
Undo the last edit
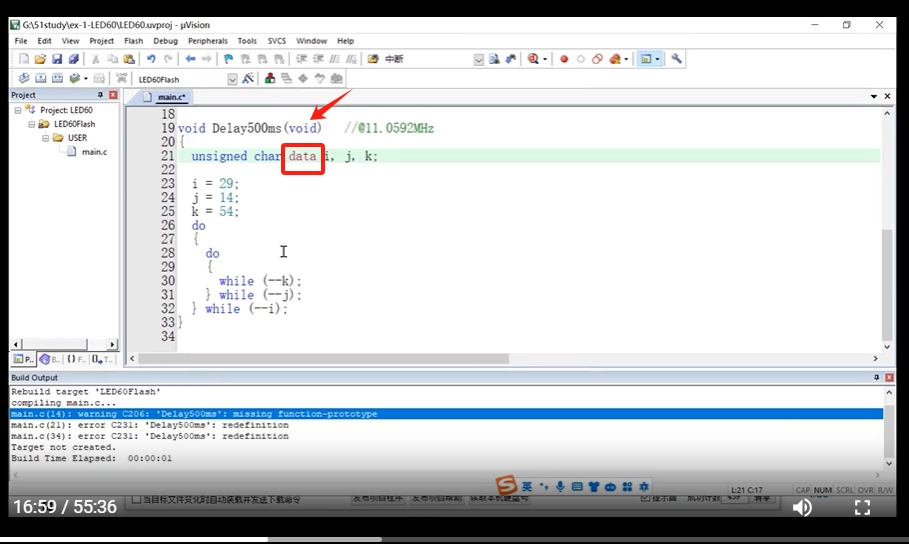[x=151, y=59]
